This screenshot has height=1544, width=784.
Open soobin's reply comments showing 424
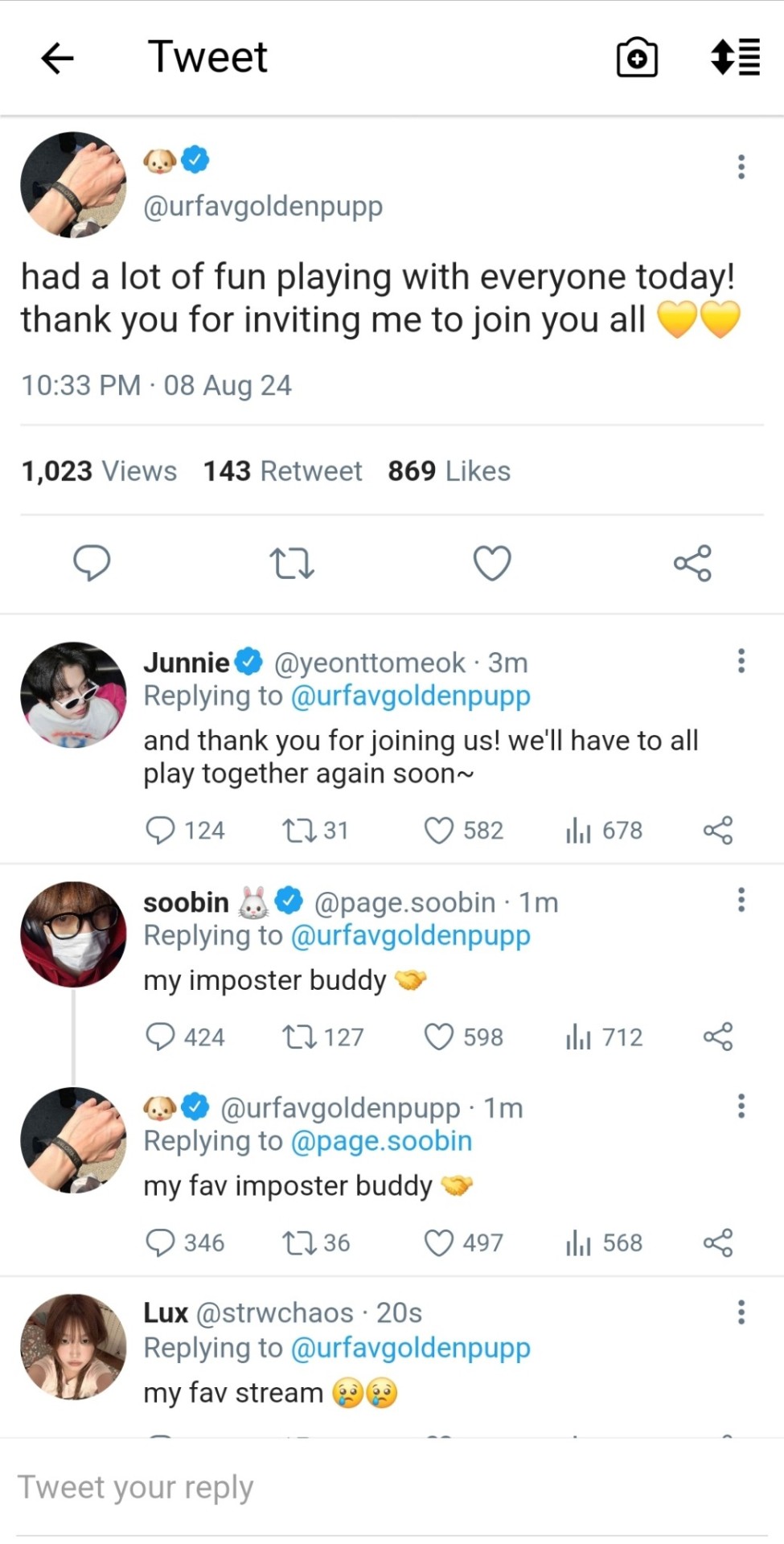[x=160, y=1037]
